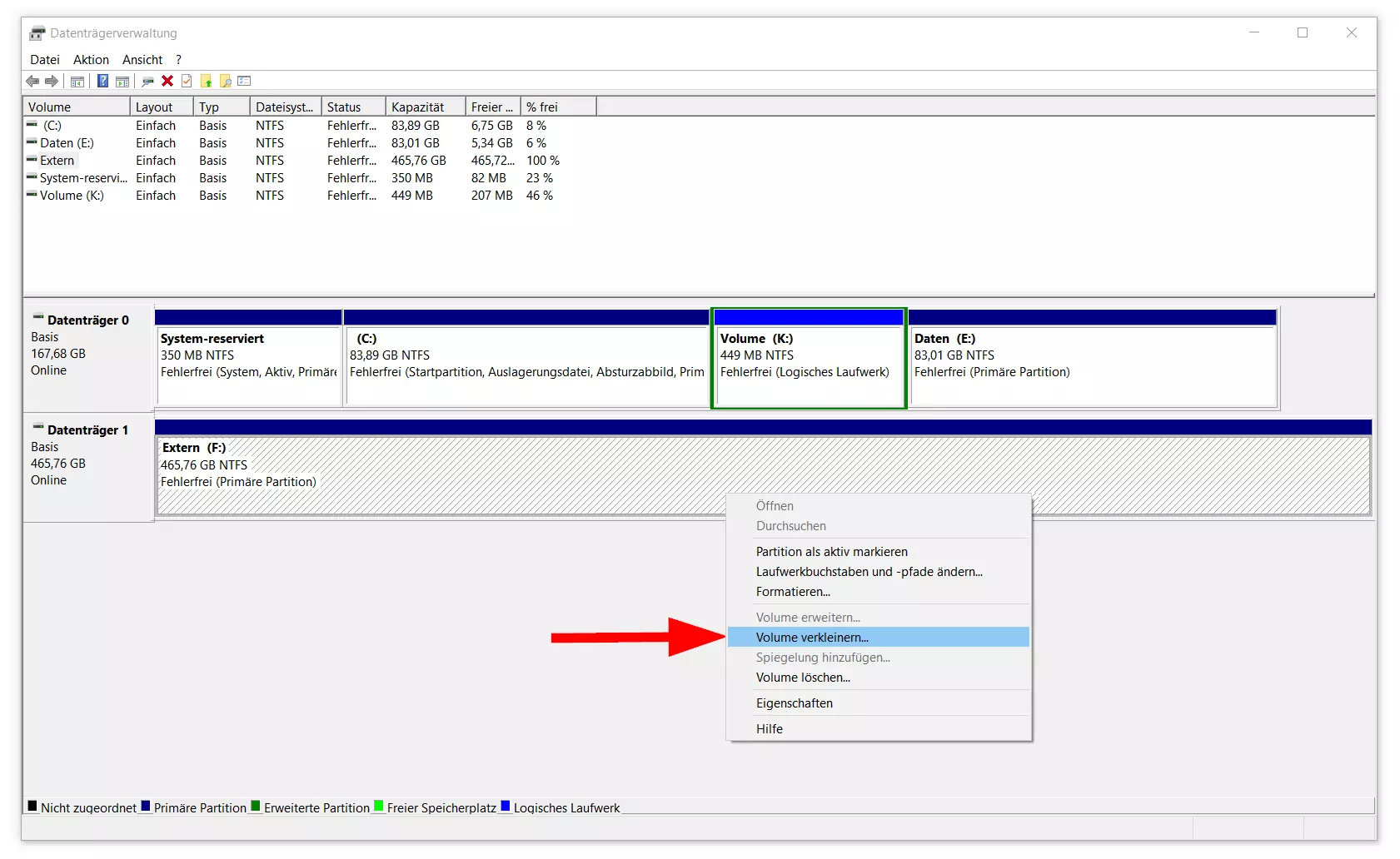Click the Datenträgerverwaltung title bar icon

(x=37, y=33)
